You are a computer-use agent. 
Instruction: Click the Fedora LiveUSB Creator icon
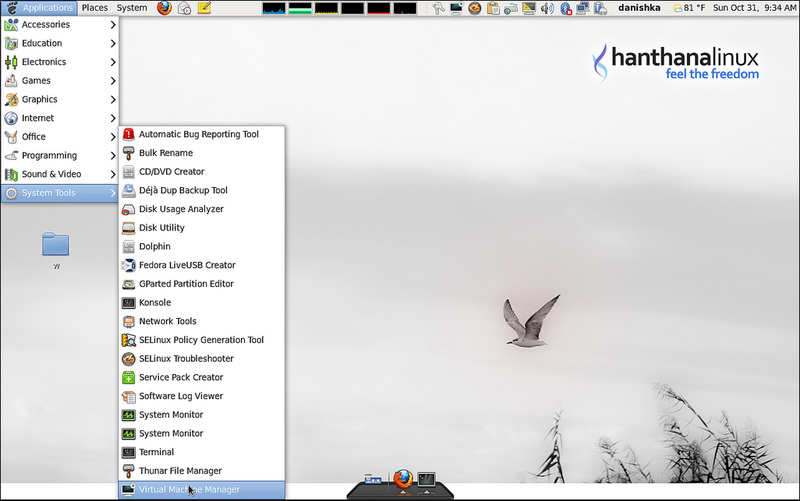[x=129, y=265]
